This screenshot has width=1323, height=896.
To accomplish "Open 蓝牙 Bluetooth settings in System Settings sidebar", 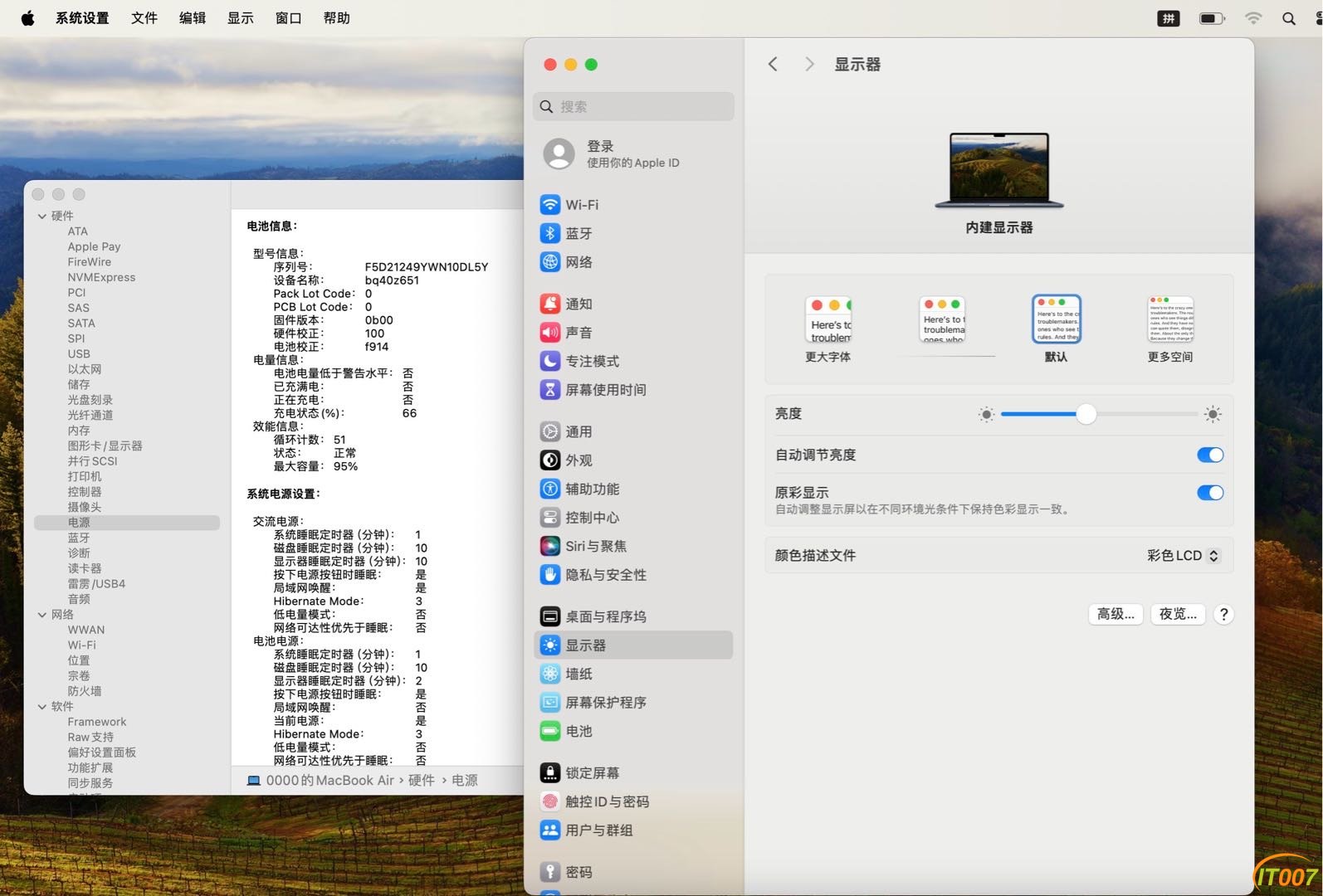I will (x=633, y=234).
